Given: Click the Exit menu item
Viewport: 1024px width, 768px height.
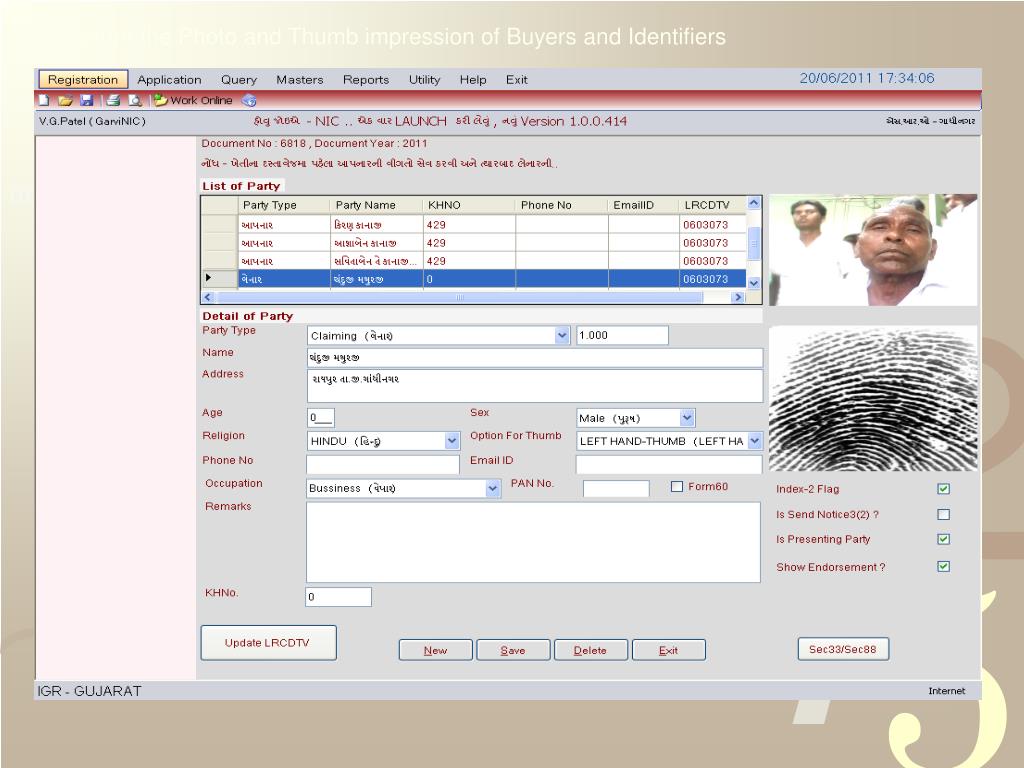Looking at the screenshot, I should (x=517, y=80).
